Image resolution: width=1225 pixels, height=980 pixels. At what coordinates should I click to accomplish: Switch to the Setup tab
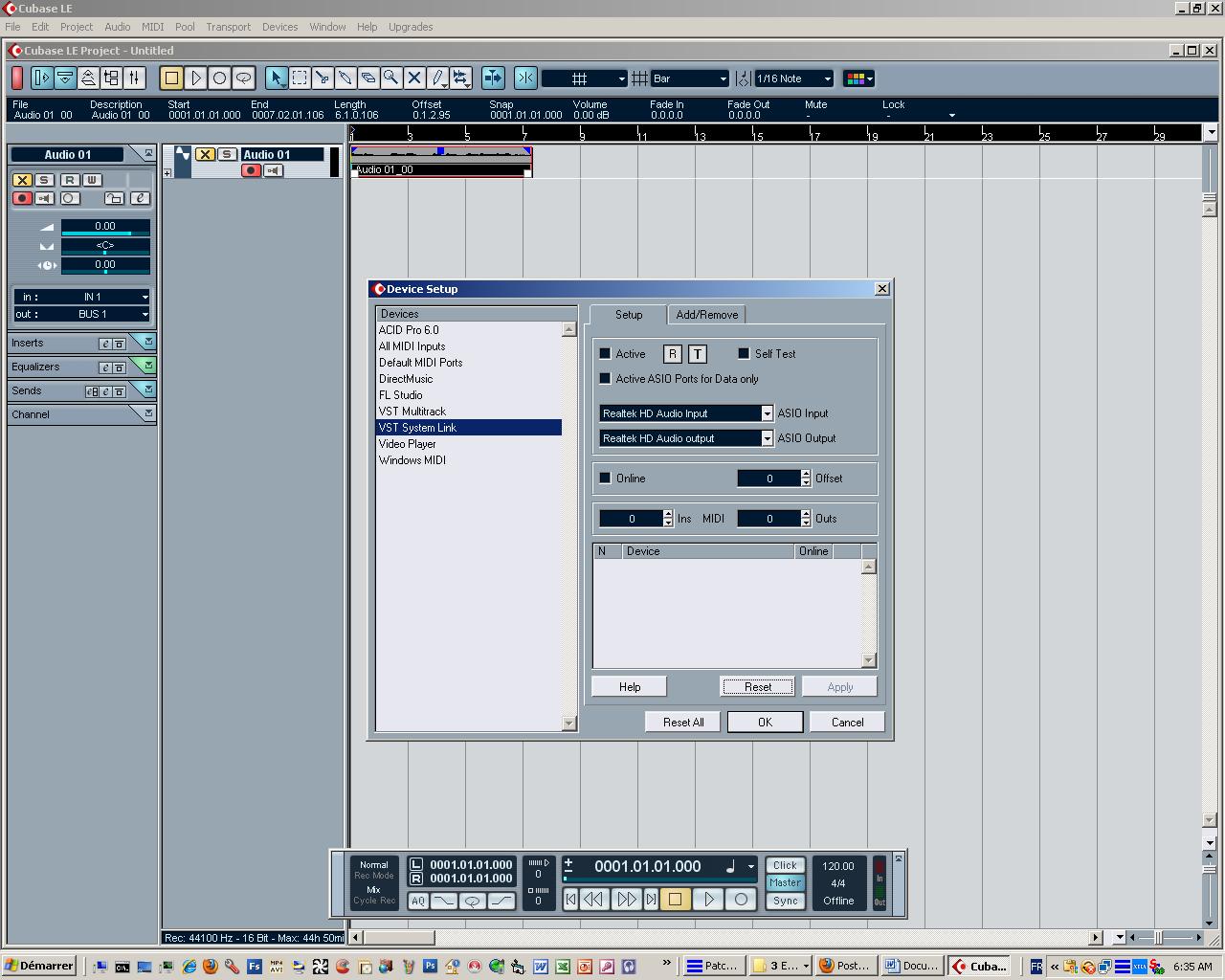[x=629, y=315]
